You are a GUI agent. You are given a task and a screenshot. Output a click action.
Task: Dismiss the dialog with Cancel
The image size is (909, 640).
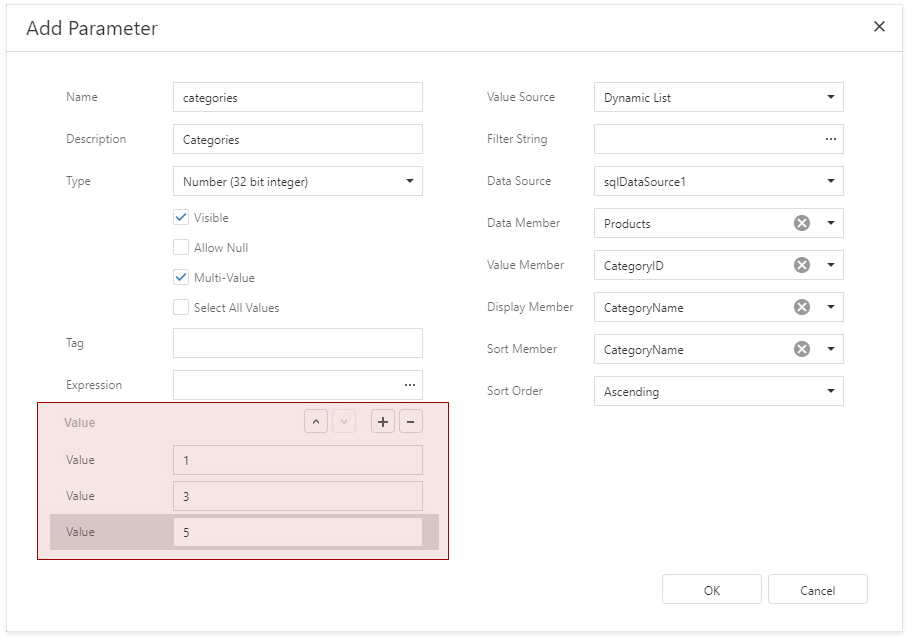tap(817, 589)
